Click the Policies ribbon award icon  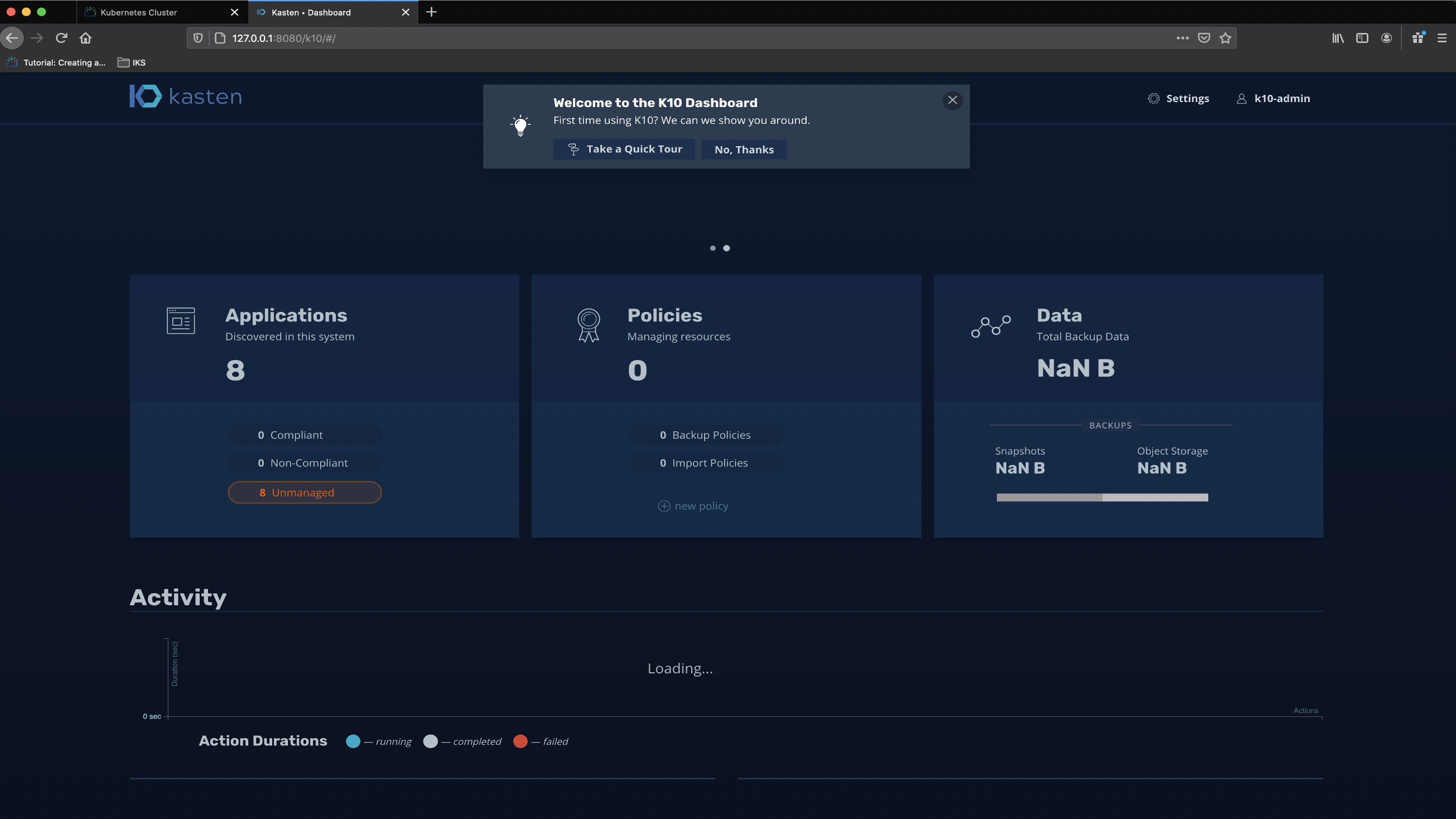point(589,325)
